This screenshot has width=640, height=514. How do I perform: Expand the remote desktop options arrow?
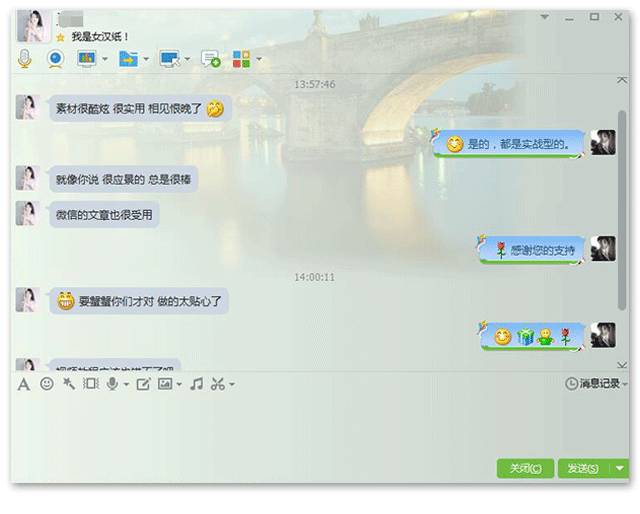187,59
